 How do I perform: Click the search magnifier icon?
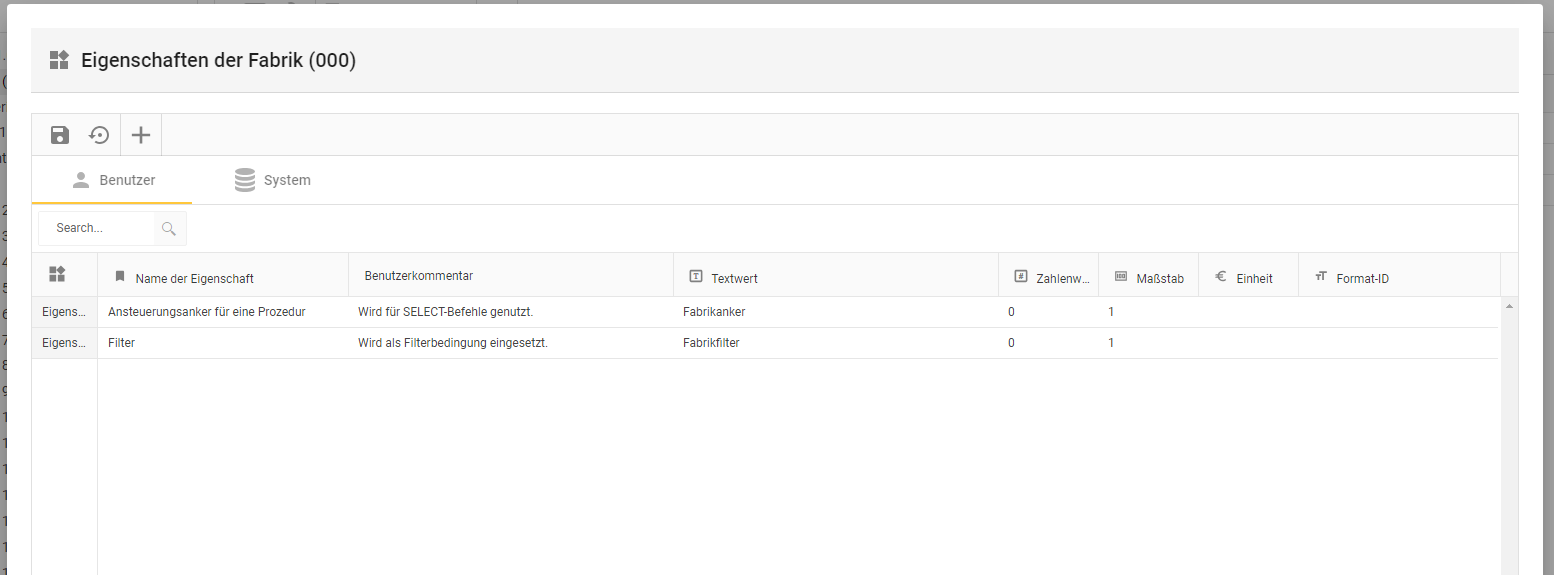point(169,229)
